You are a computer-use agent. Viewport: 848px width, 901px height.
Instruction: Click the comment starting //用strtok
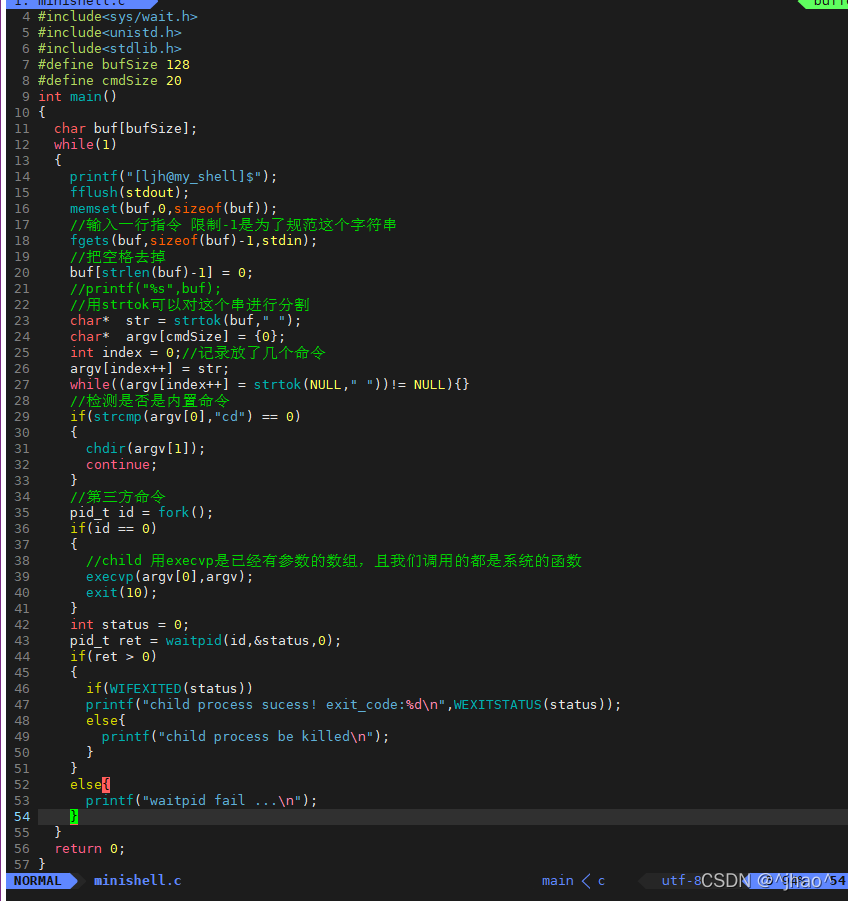tap(190, 305)
